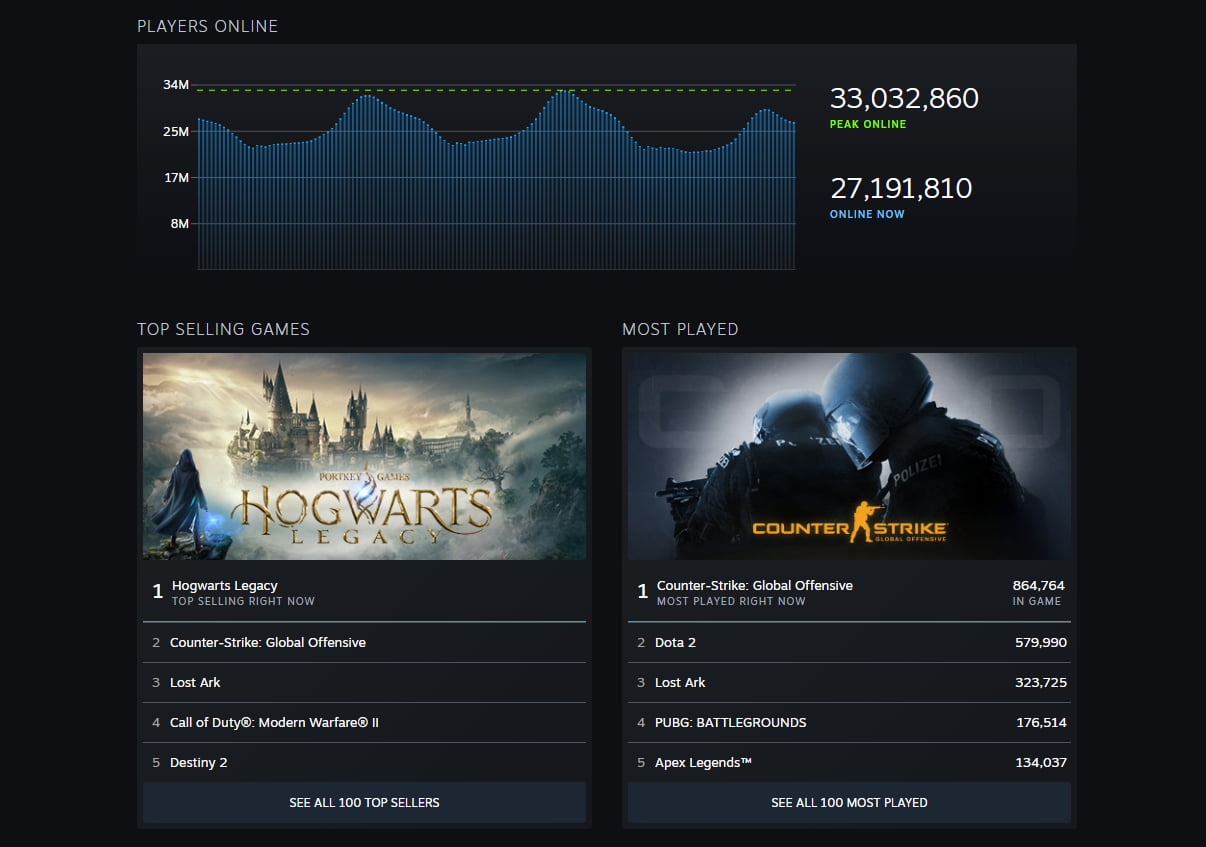
Task: Click SEE ALL 100 TOP SELLERS
Action: pyautogui.click(x=365, y=802)
